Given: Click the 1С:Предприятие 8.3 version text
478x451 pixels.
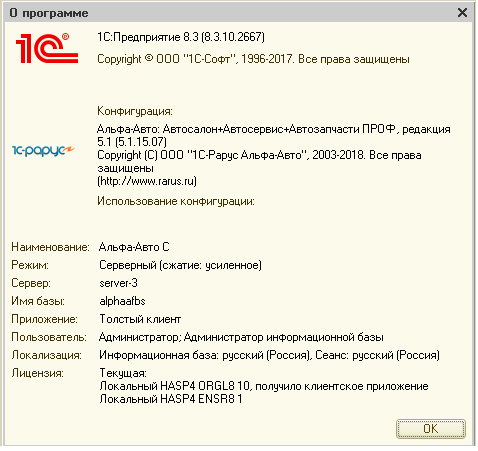Looking at the screenshot, I should (x=181, y=37).
